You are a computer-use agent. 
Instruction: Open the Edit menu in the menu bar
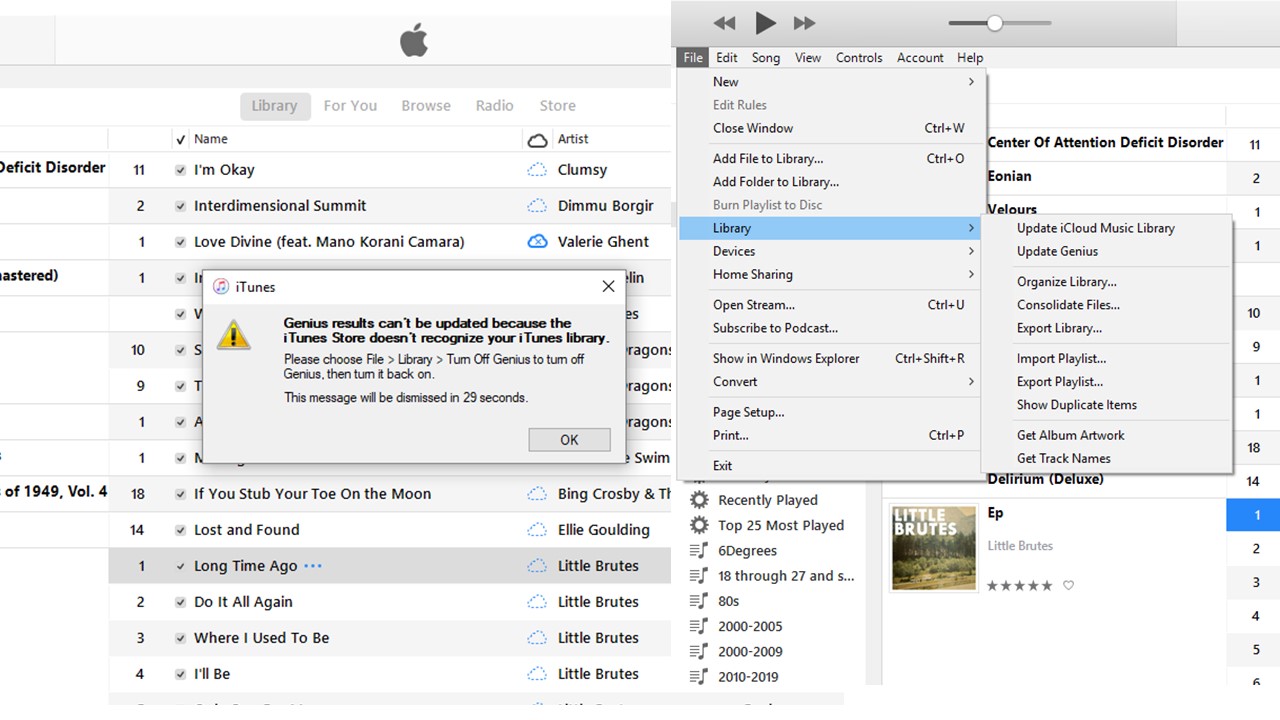pos(727,58)
